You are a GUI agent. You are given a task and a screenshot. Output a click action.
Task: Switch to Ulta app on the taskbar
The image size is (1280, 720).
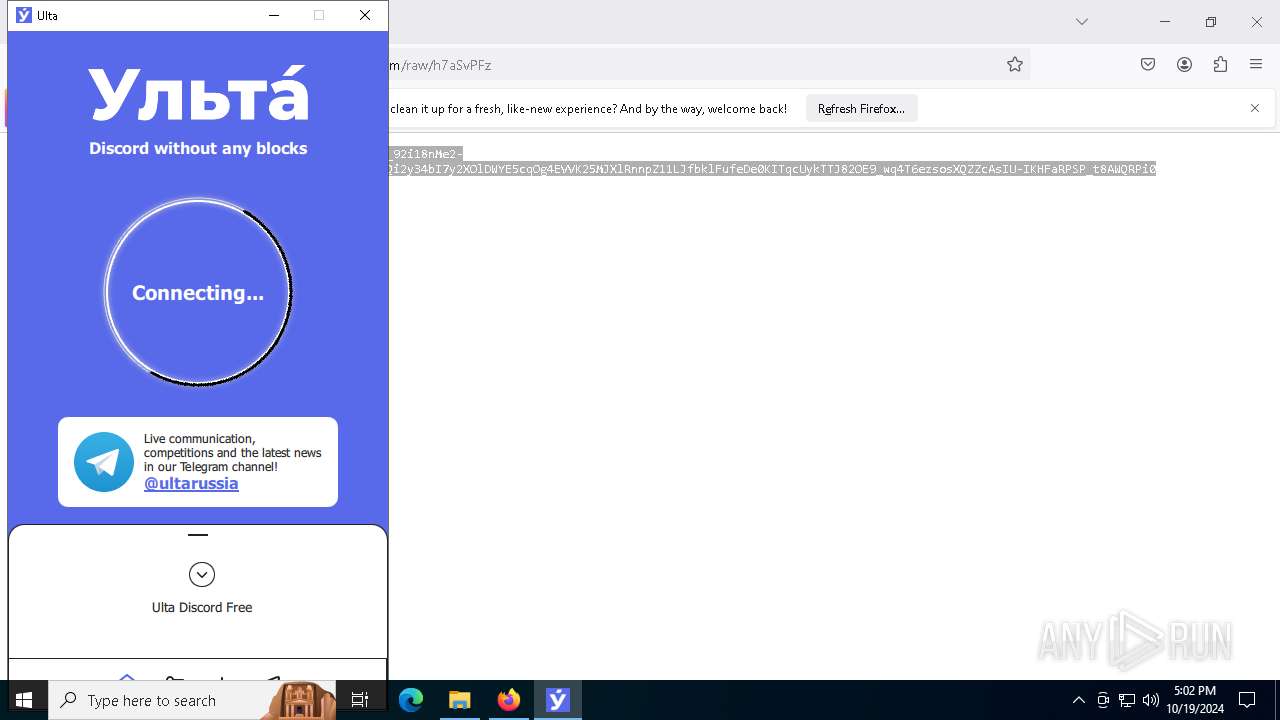[558, 700]
